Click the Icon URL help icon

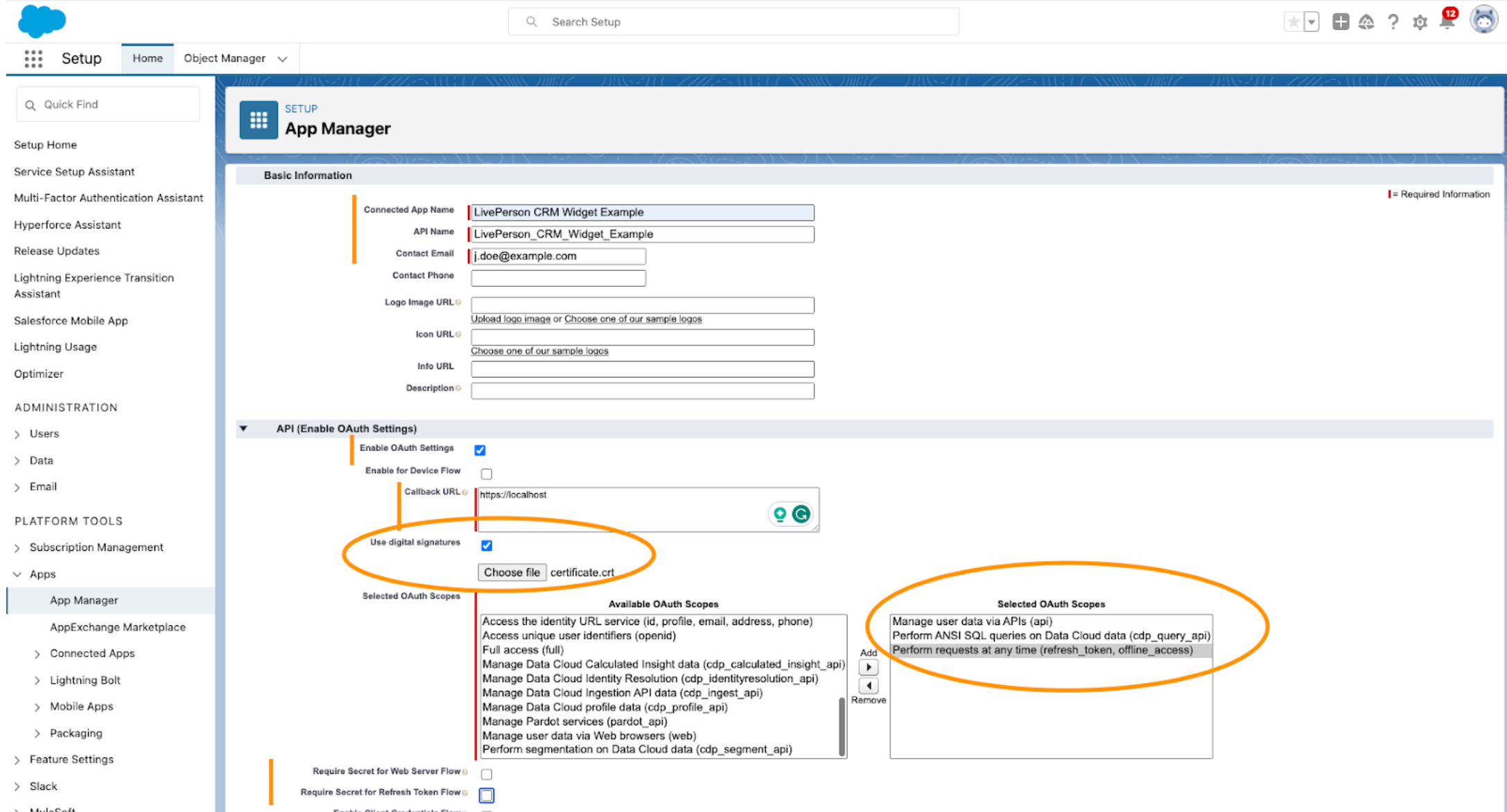pyautogui.click(x=458, y=335)
